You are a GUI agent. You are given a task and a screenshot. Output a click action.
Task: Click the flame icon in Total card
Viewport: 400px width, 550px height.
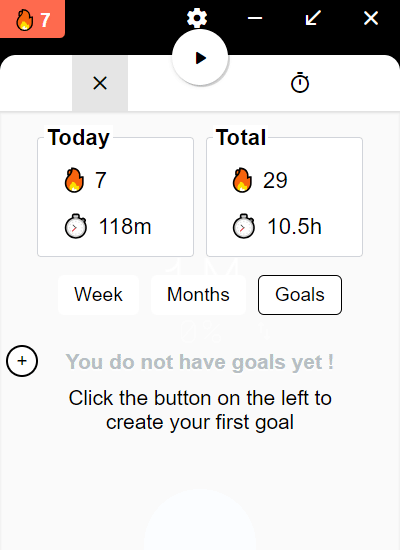242,180
